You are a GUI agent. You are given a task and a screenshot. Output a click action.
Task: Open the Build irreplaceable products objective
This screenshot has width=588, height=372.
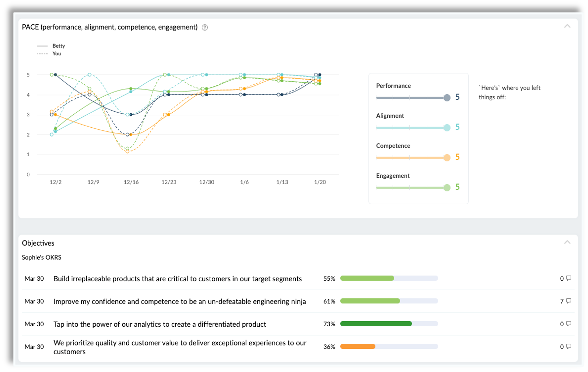click(178, 279)
